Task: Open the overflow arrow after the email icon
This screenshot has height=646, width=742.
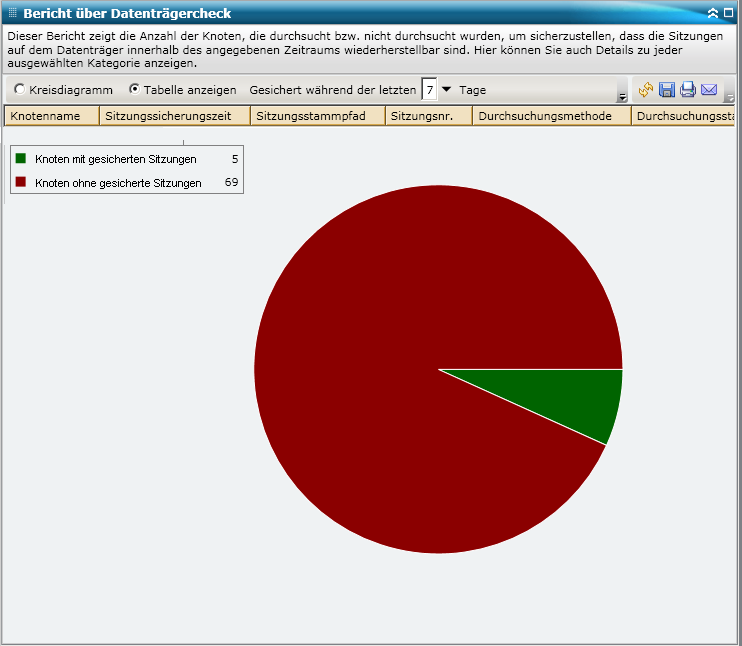Action: (x=730, y=97)
